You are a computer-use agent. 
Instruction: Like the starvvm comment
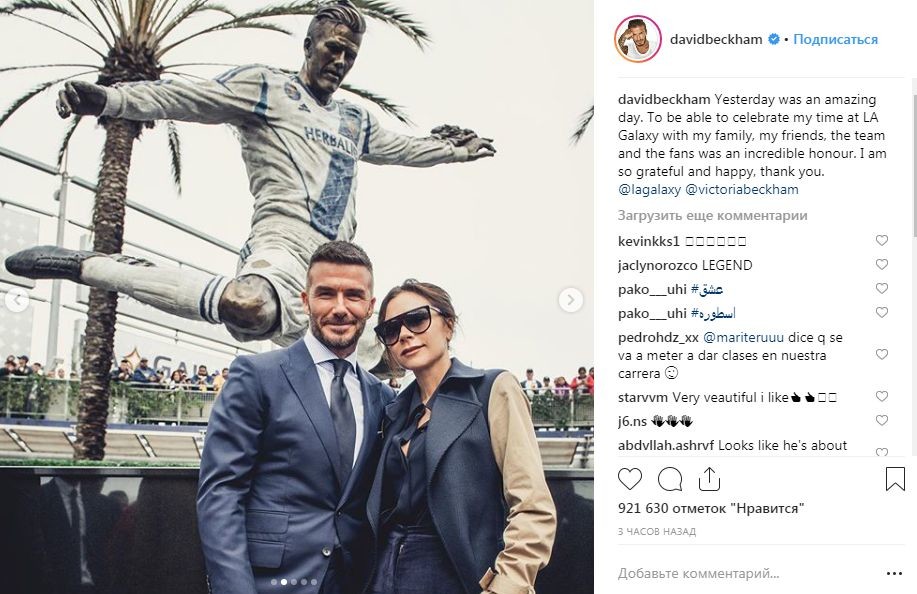click(881, 396)
